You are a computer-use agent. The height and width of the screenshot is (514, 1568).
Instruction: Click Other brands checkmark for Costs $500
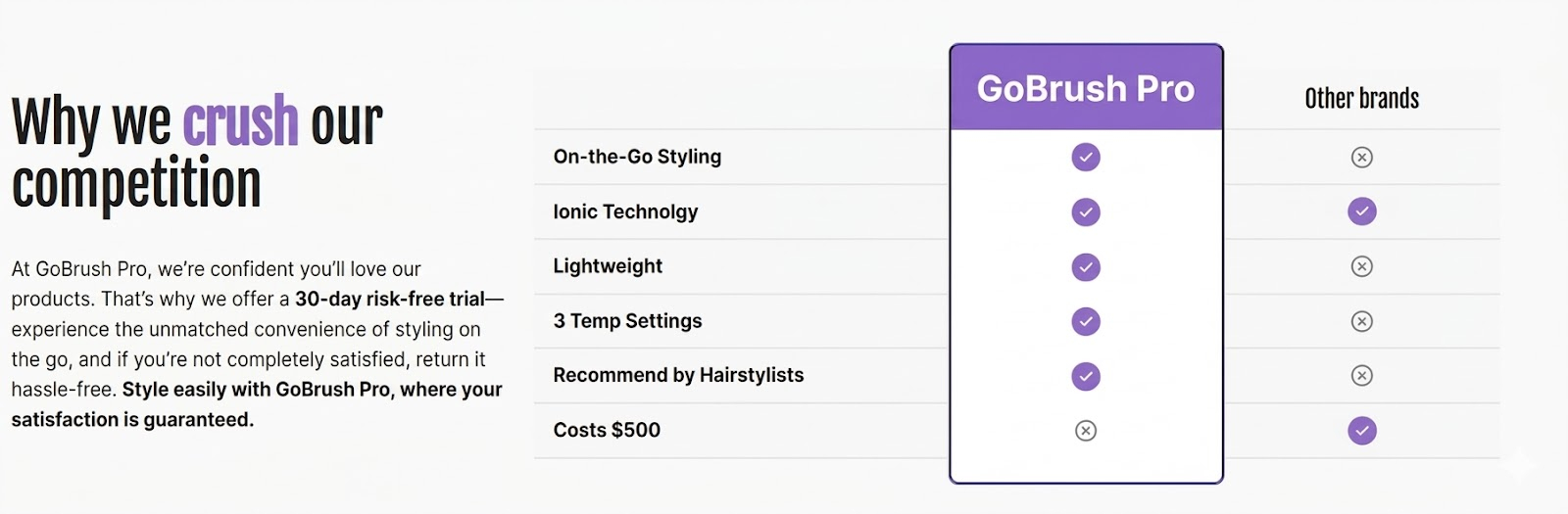(1362, 431)
